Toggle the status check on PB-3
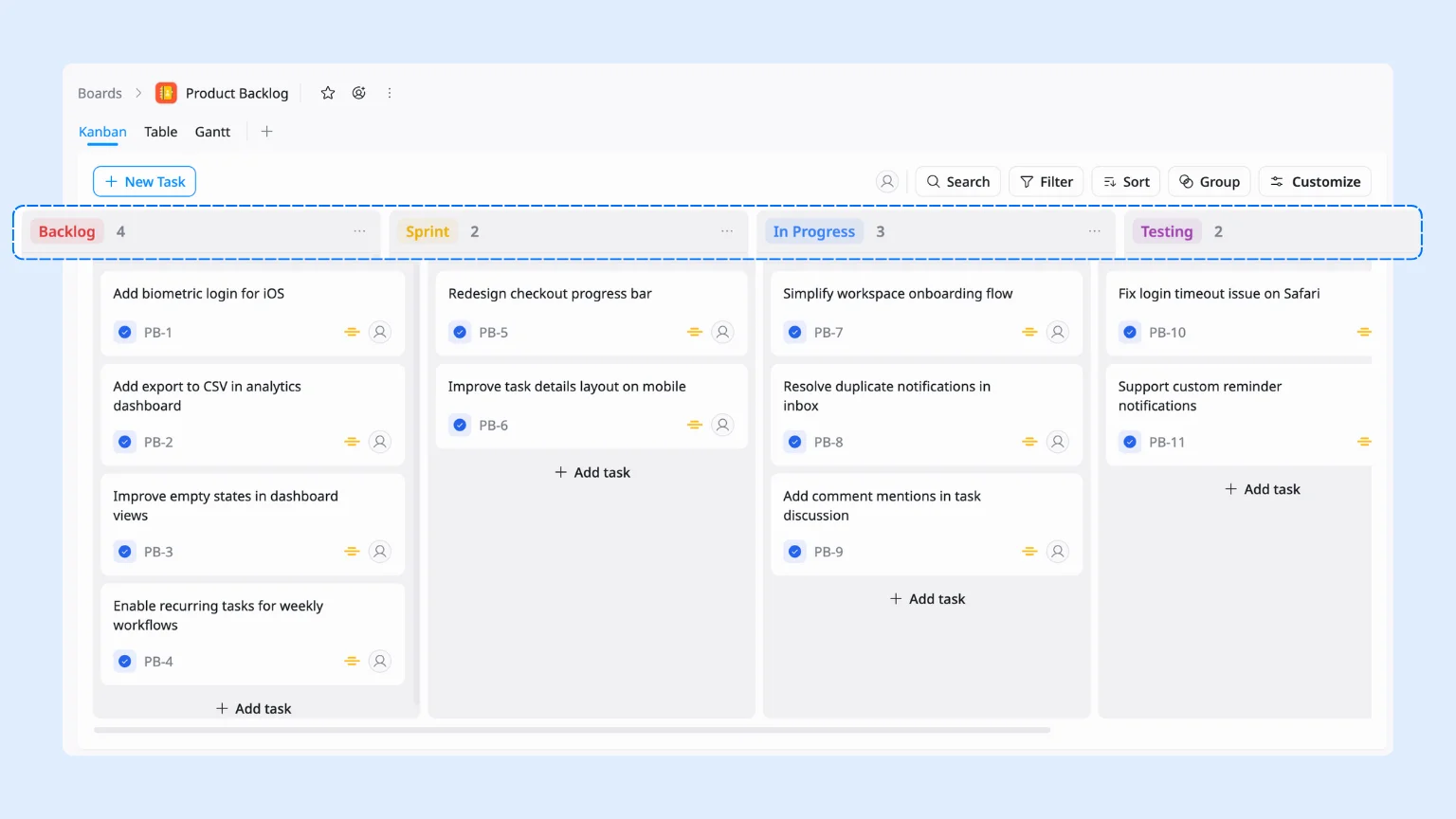Viewport: 1456px width, 819px height. coord(125,552)
